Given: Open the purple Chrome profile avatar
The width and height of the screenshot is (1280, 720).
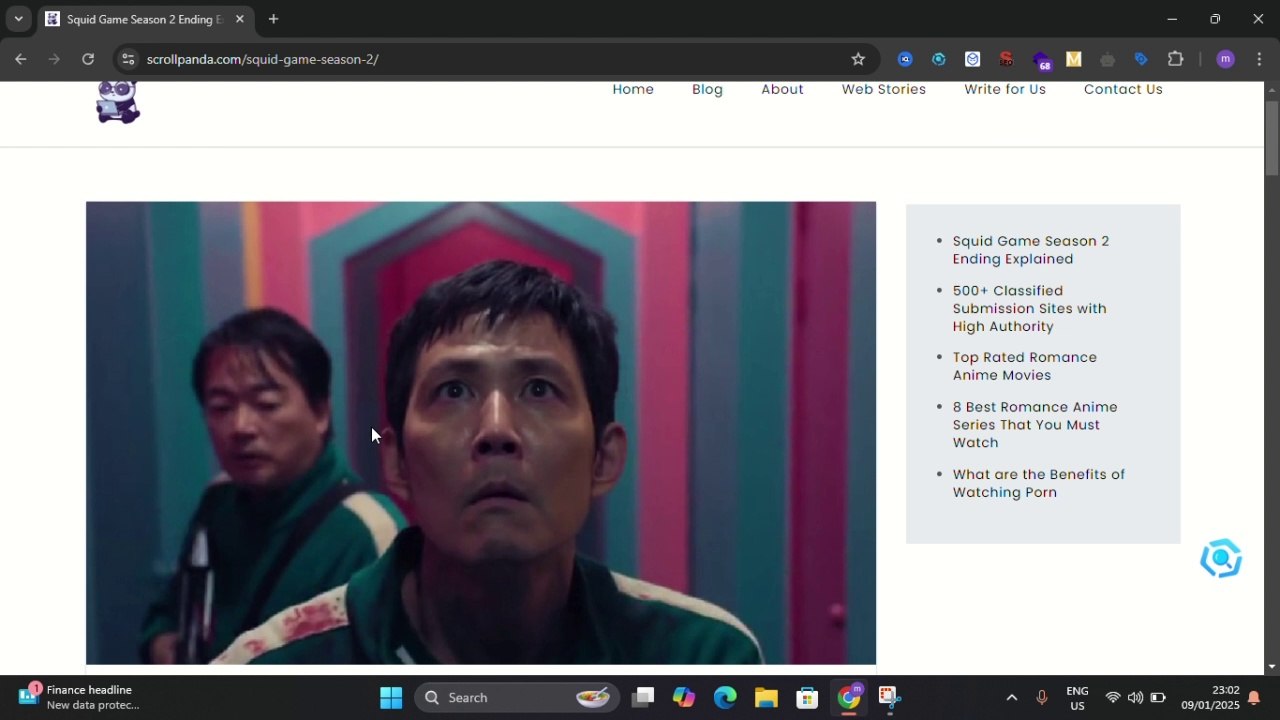Looking at the screenshot, I should 1225,59.
